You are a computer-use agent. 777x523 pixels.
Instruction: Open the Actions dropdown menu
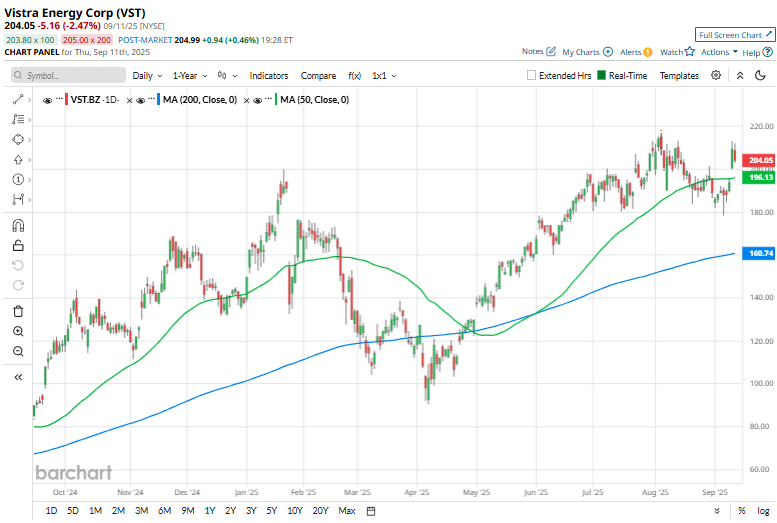pos(719,52)
